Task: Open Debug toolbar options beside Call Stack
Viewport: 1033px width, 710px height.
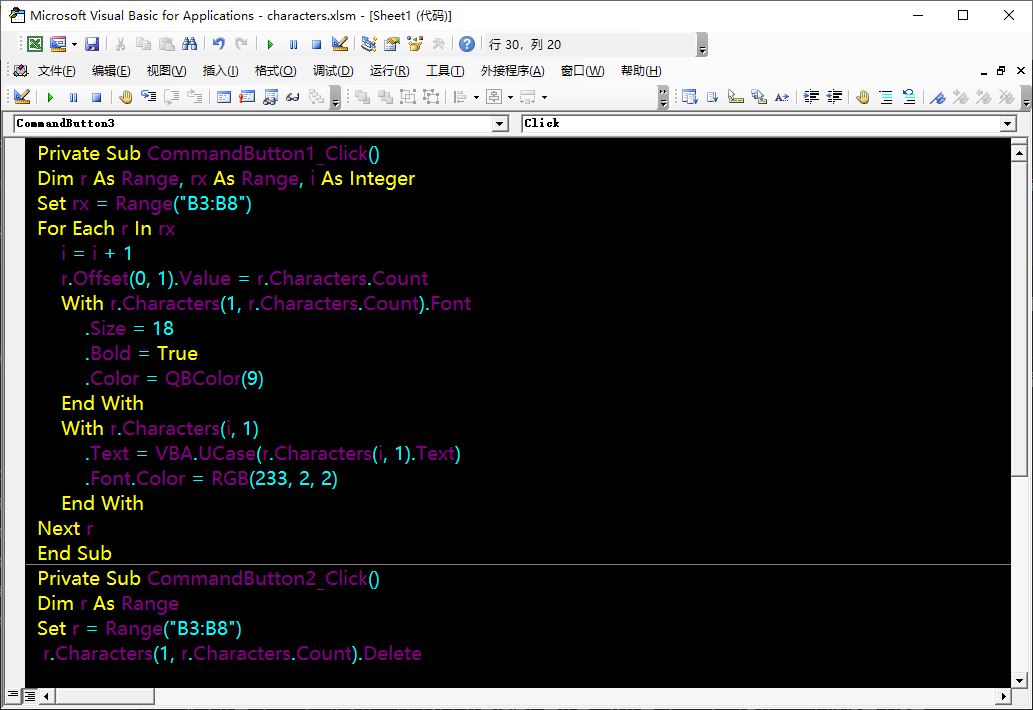Action: tap(335, 97)
